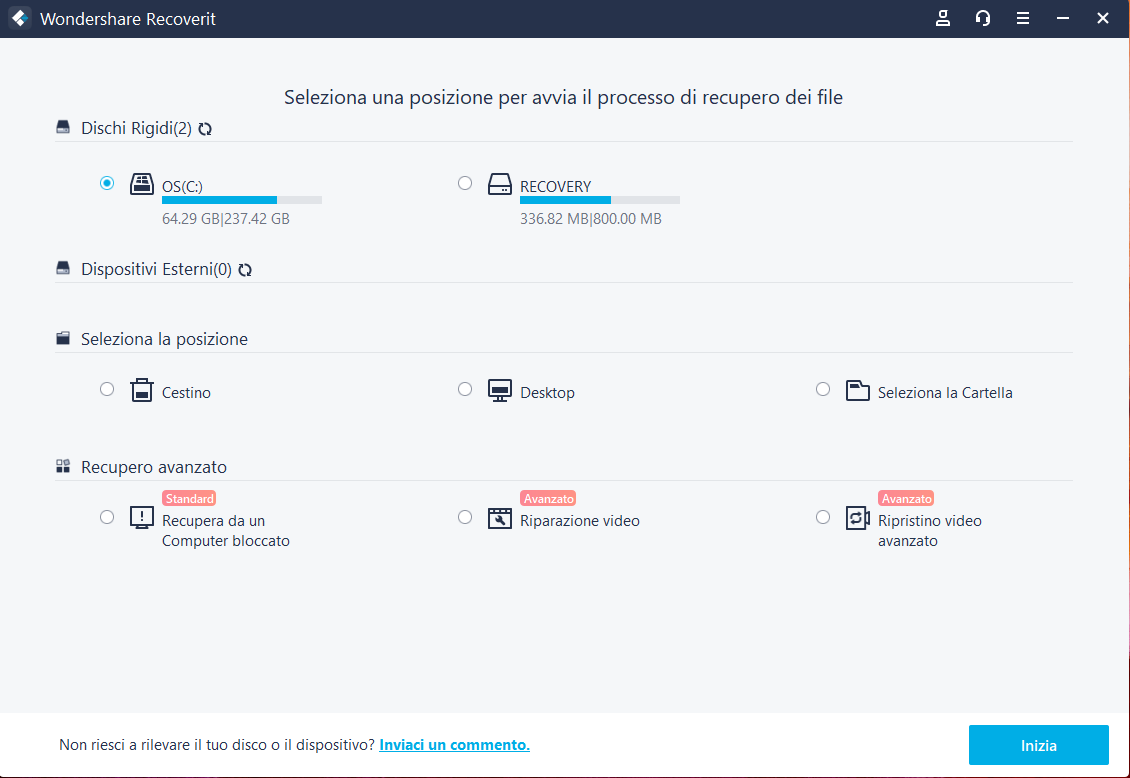Click the Dischi Rigidi(2) heading
The height and width of the screenshot is (778, 1130).
(x=136, y=128)
